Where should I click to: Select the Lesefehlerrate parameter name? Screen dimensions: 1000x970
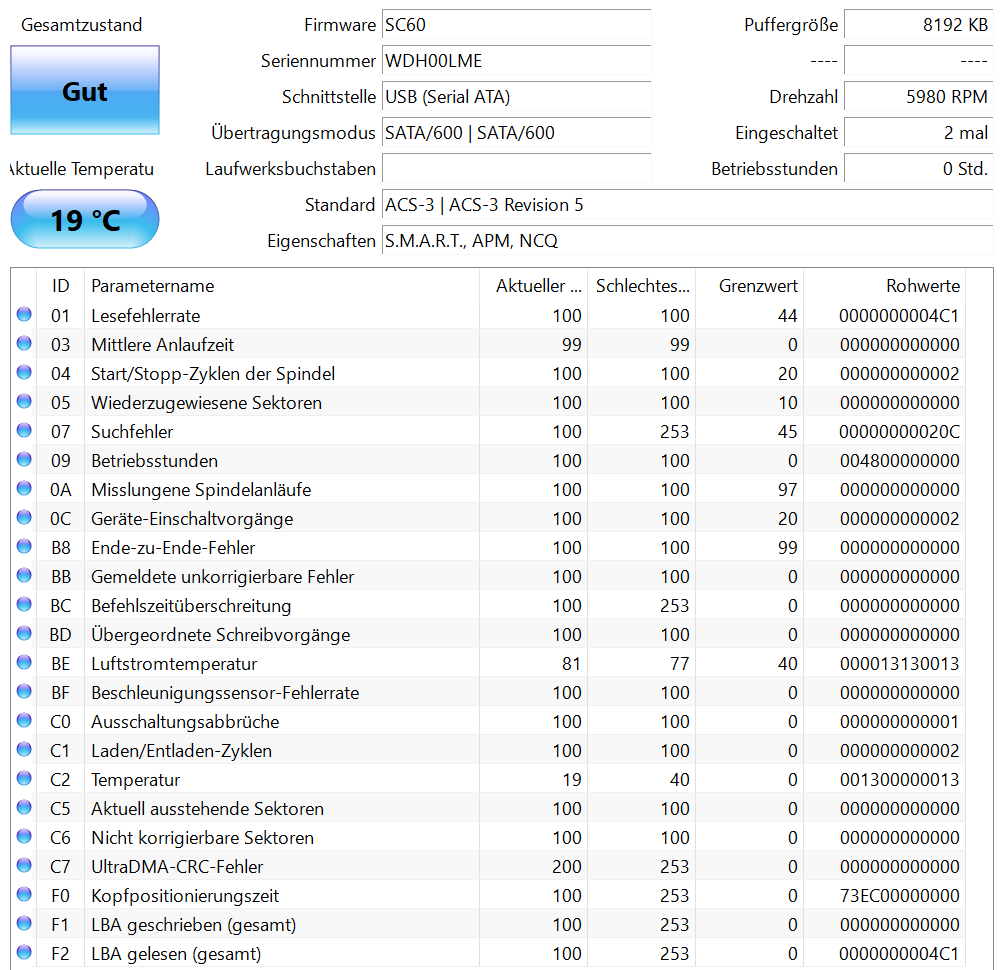click(x=145, y=316)
